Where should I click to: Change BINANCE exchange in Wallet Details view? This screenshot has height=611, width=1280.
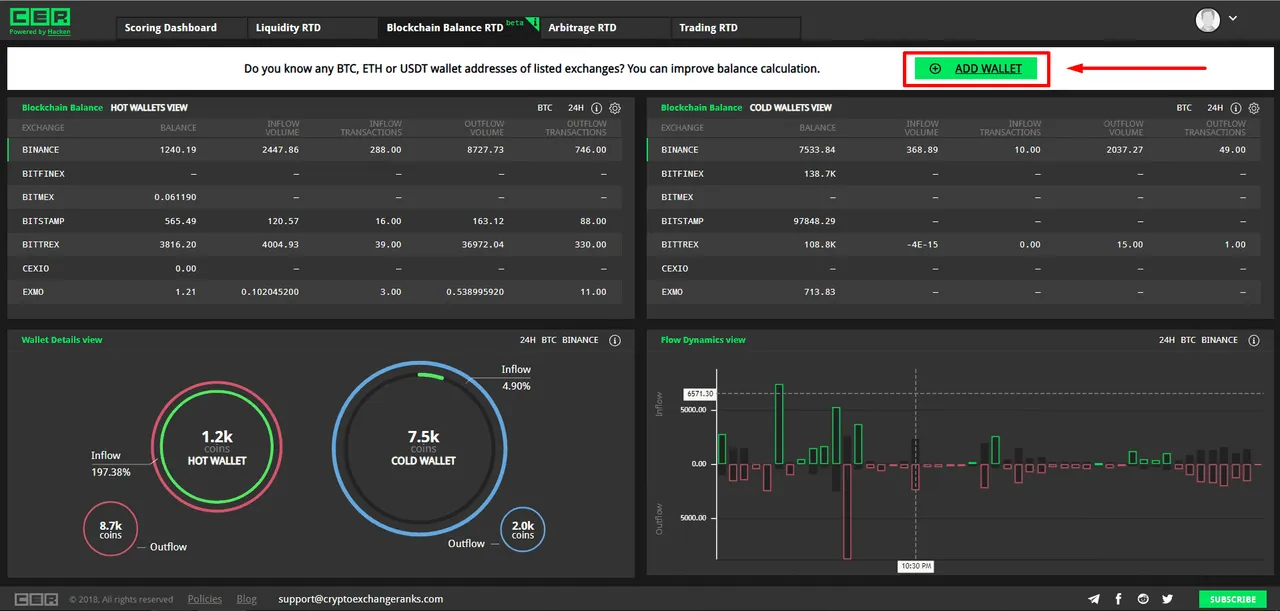[x=580, y=340]
